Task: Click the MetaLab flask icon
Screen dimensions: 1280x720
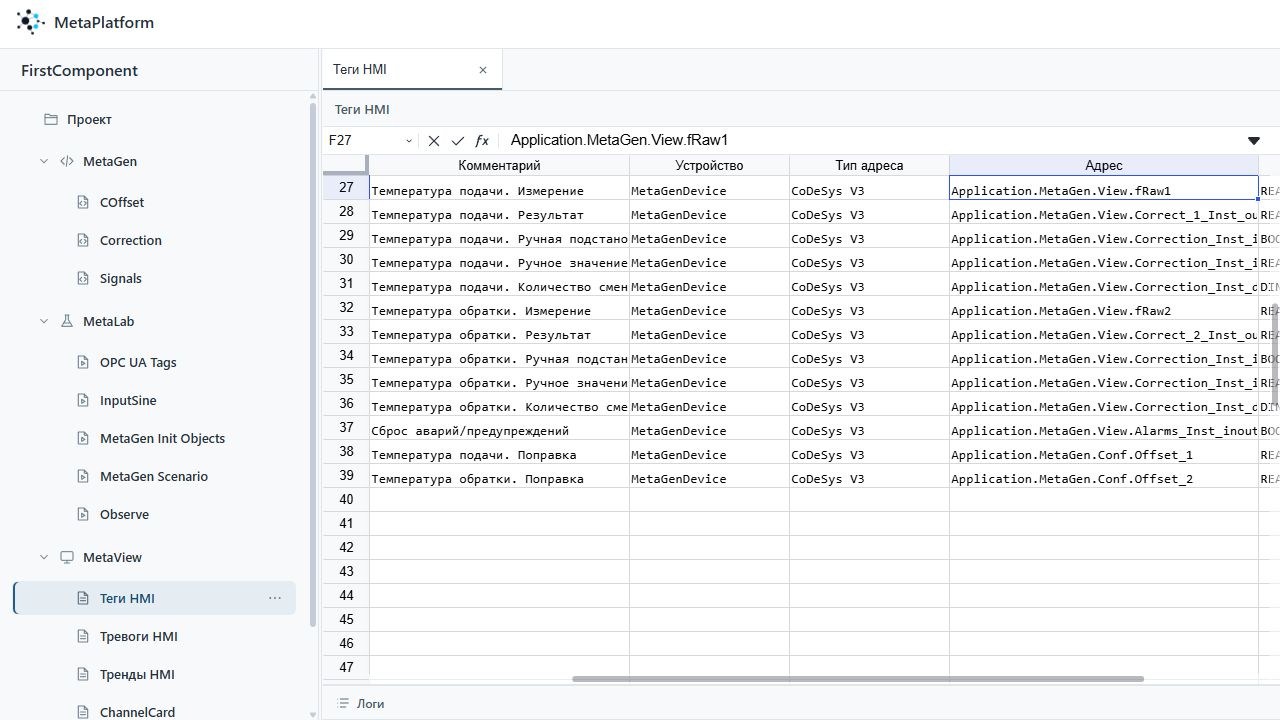Action: click(x=67, y=321)
